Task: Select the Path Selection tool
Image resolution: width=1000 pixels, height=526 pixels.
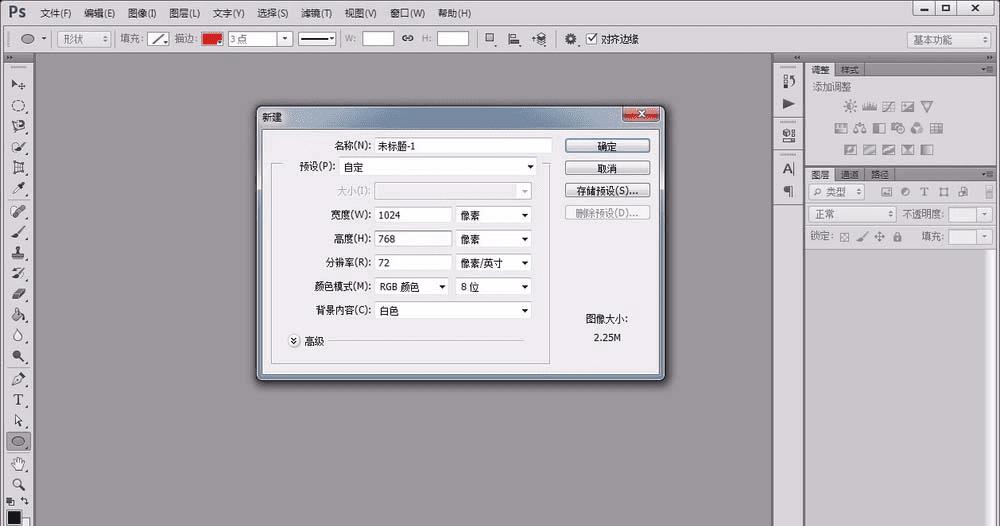Action: tap(18, 421)
